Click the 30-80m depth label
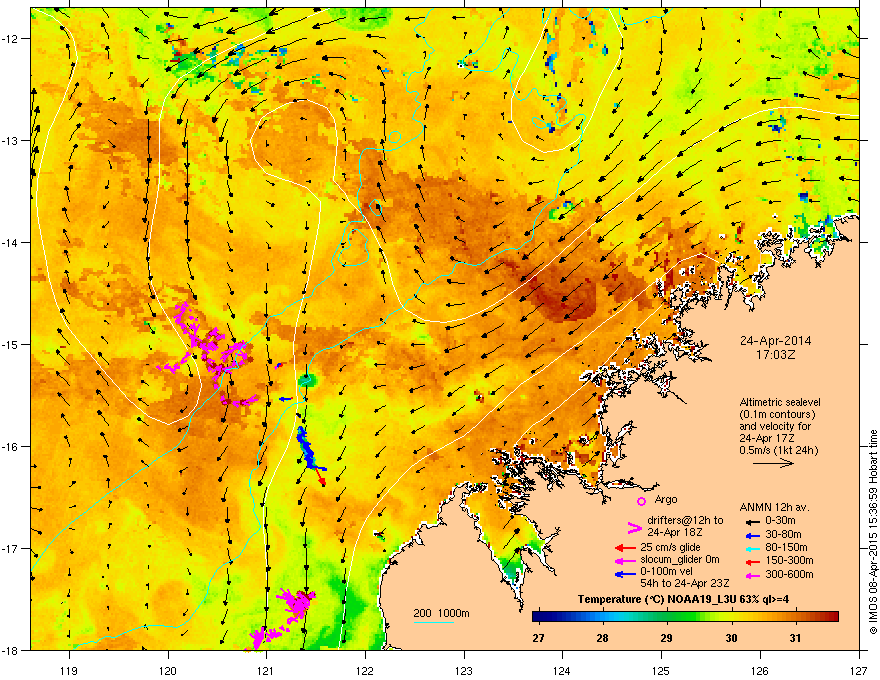 pos(783,535)
